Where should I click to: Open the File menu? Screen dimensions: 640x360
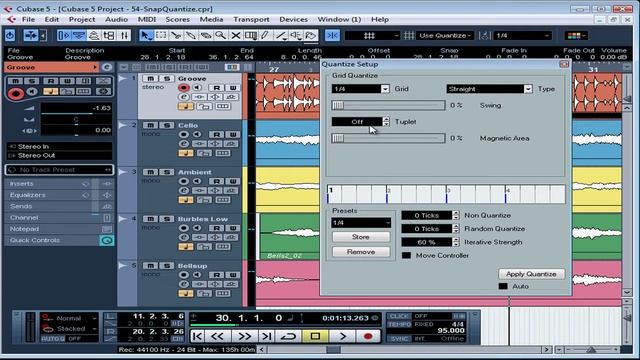pos(28,20)
